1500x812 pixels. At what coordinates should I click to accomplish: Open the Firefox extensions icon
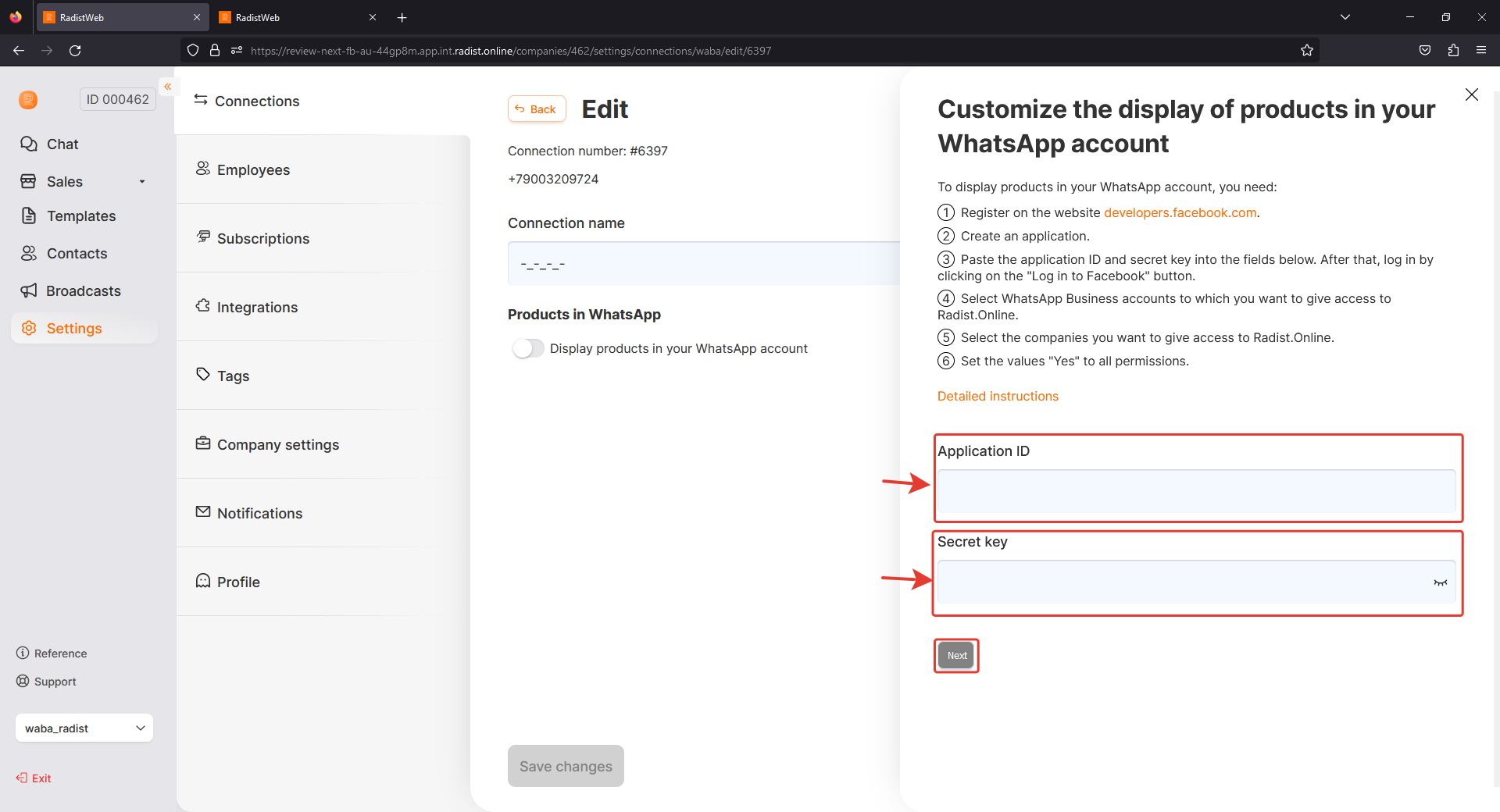(1453, 51)
